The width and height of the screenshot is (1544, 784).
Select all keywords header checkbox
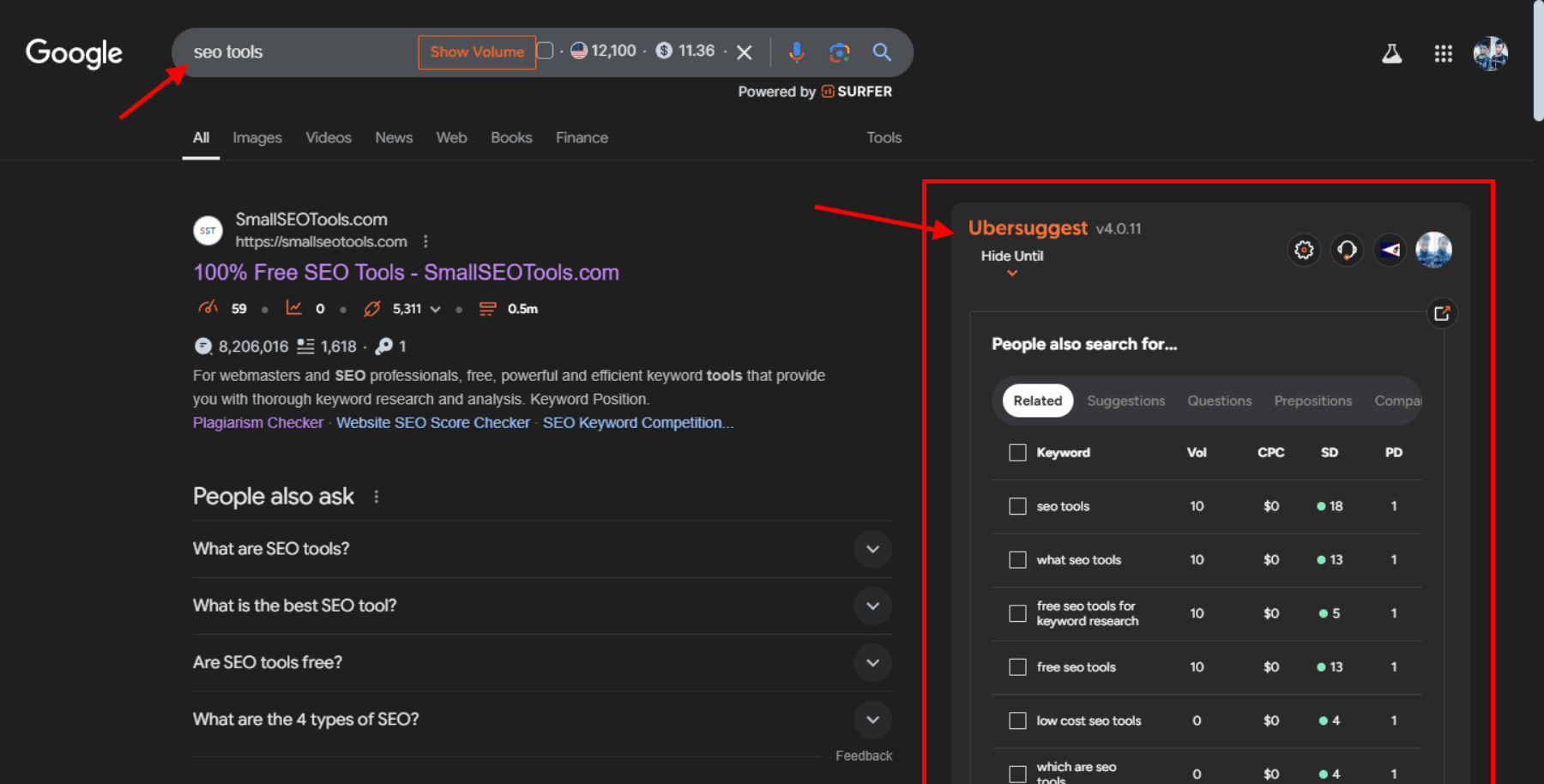click(x=1017, y=452)
